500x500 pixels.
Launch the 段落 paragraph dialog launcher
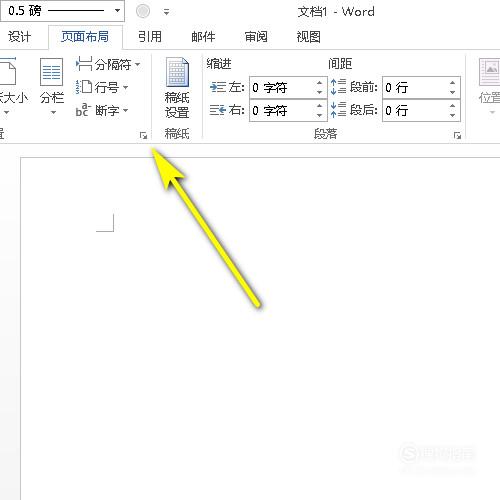point(457,135)
